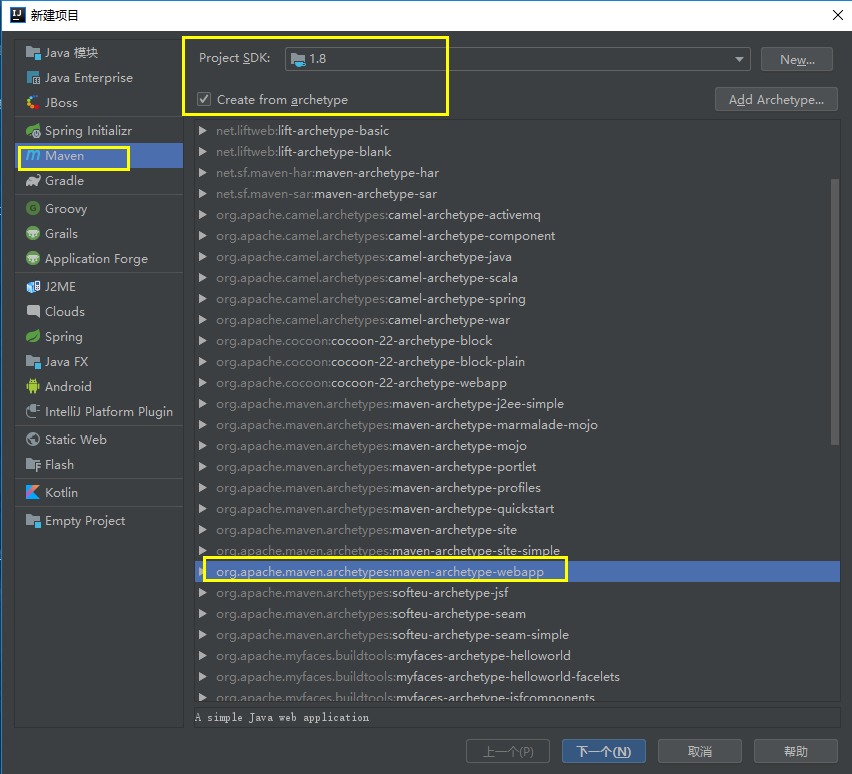Click the J2ME icon

click(33, 286)
